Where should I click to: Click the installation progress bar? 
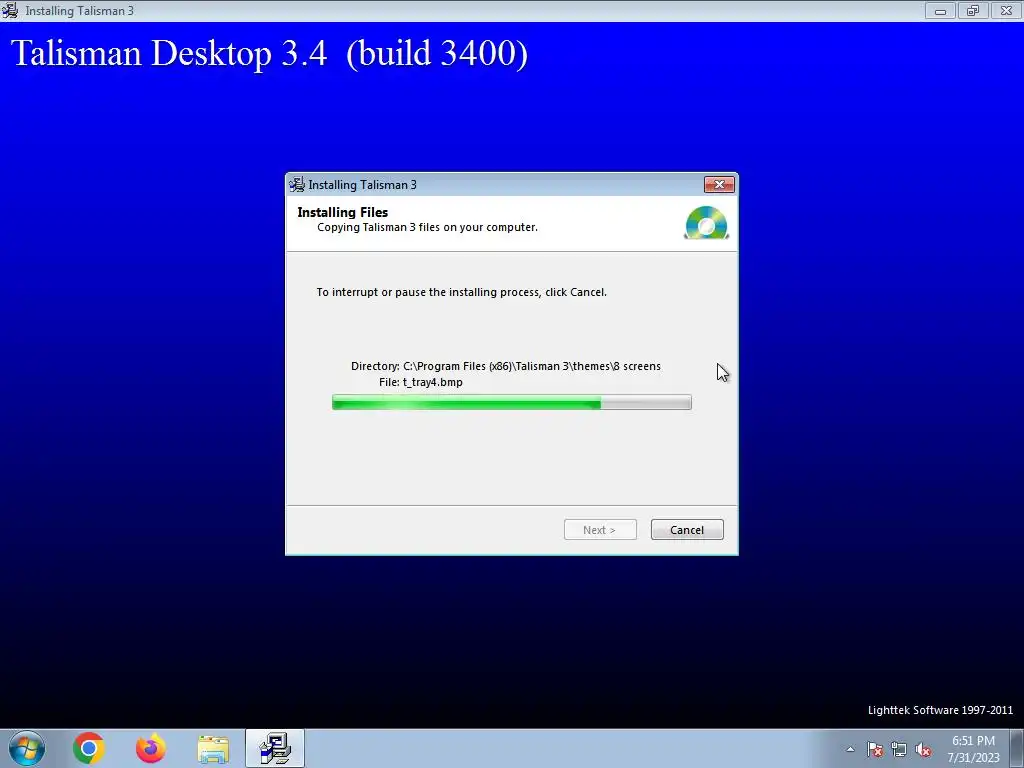511,402
